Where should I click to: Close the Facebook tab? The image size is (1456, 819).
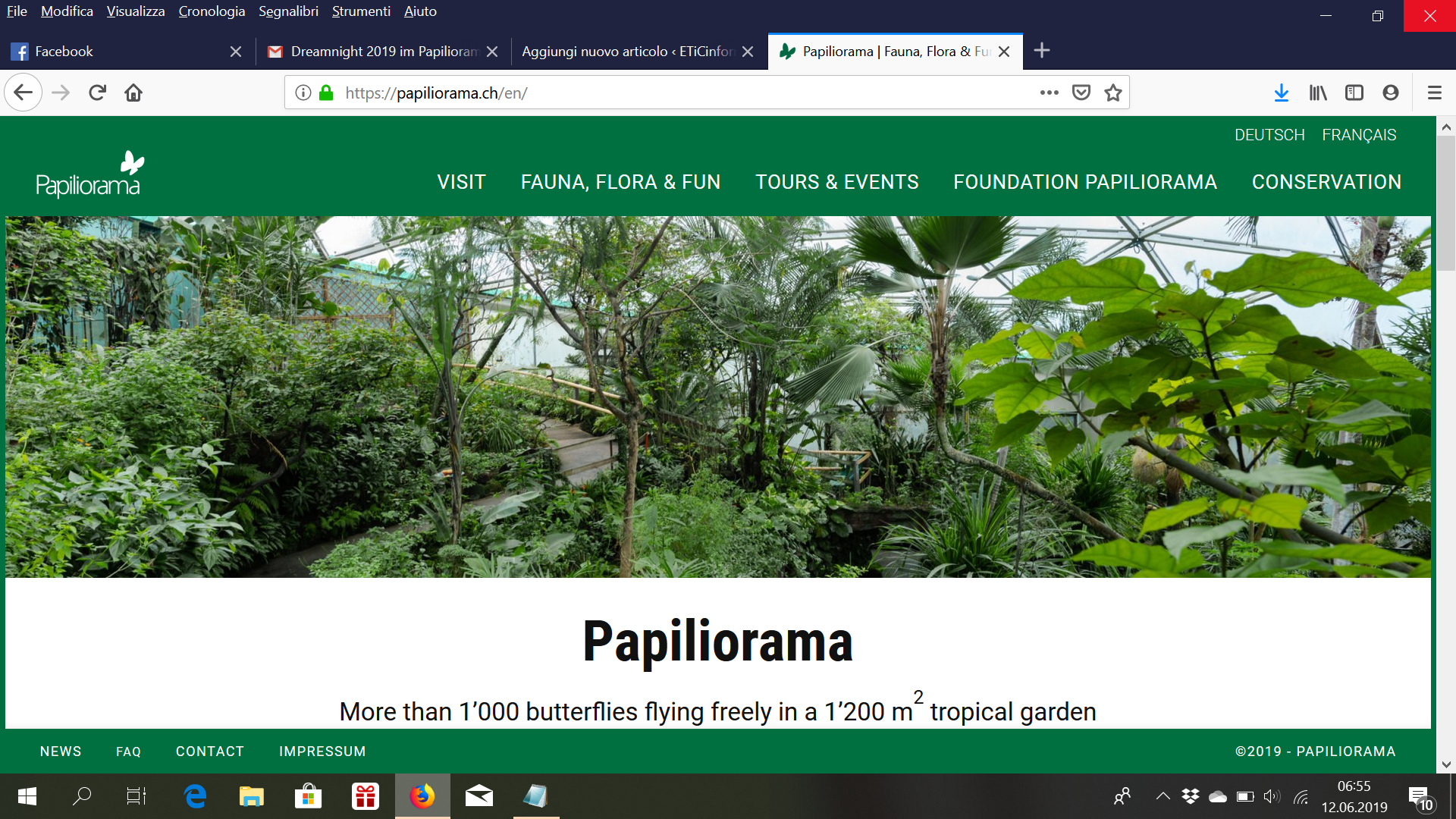click(x=236, y=52)
